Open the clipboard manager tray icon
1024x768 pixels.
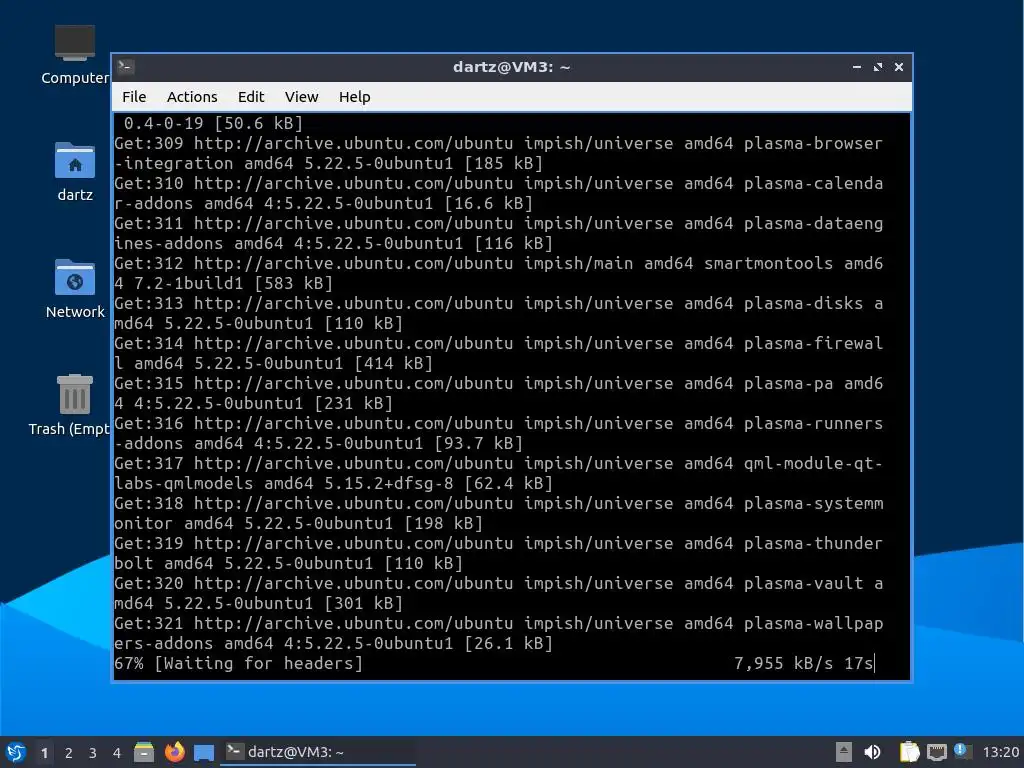[909, 752]
